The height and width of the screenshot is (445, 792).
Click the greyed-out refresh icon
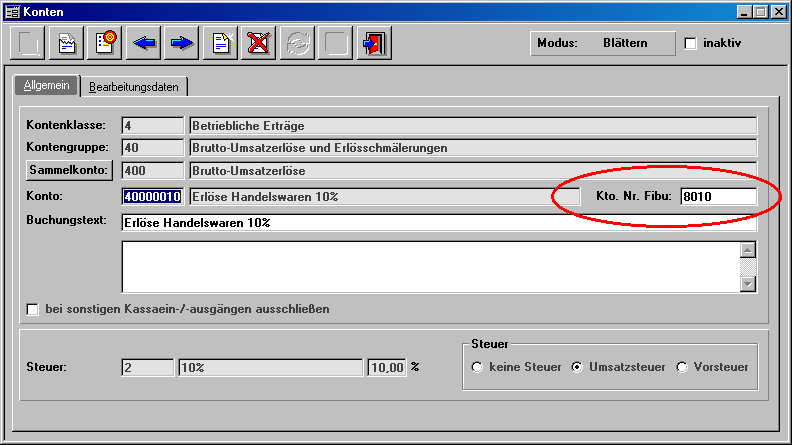pos(298,44)
